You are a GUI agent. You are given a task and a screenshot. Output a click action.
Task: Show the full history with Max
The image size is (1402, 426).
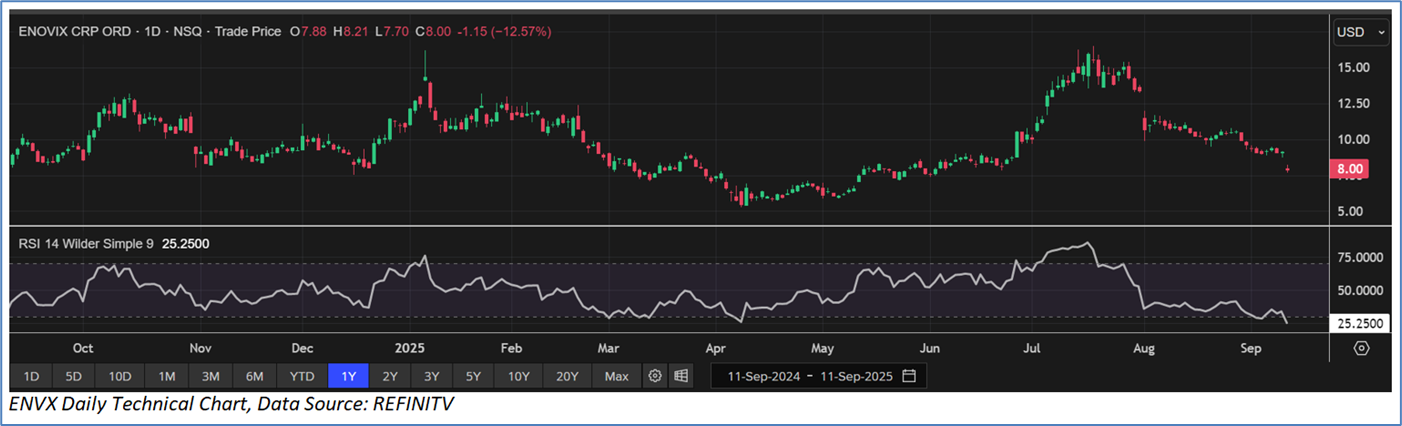click(x=616, y=376)
